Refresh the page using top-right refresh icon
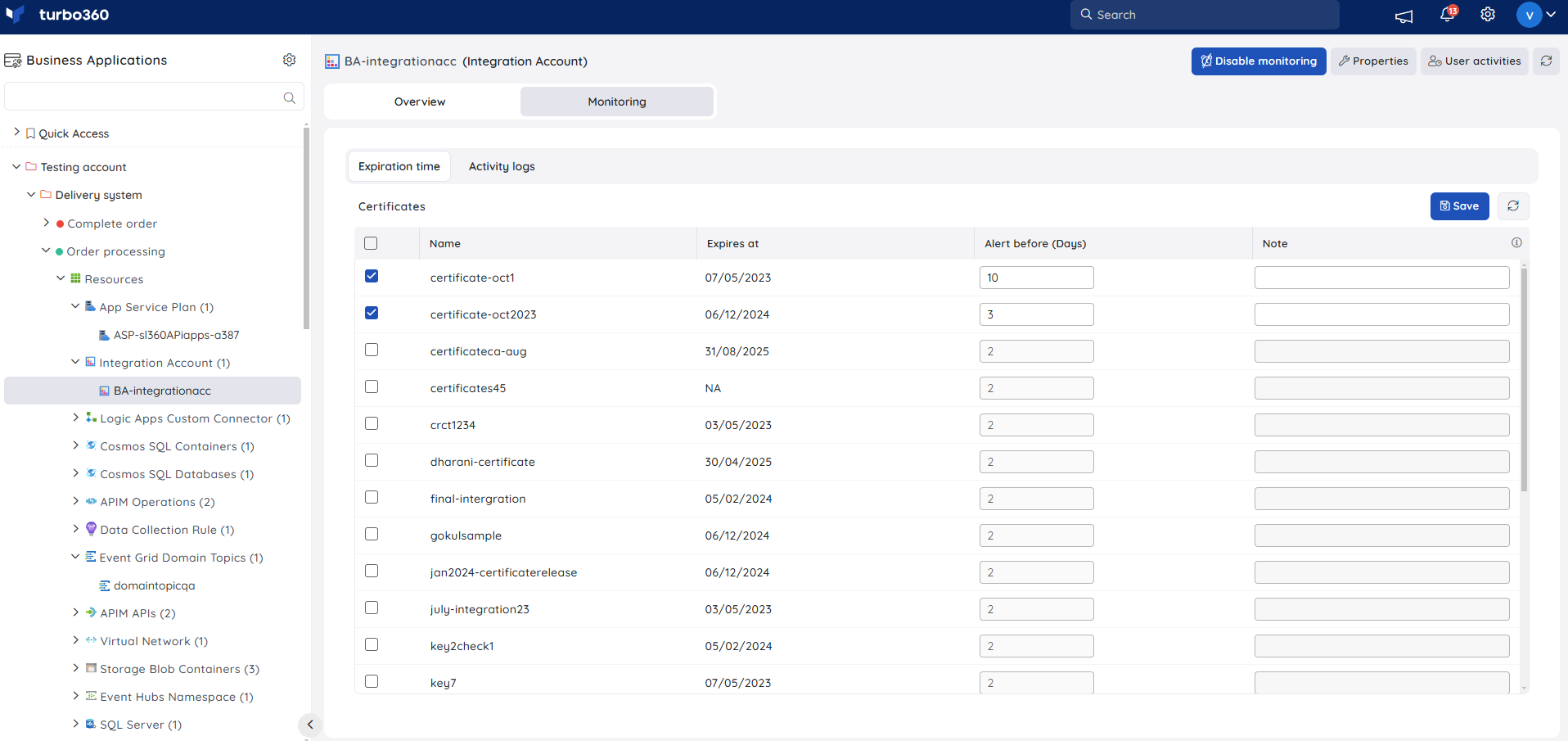 pos(1546,61)
